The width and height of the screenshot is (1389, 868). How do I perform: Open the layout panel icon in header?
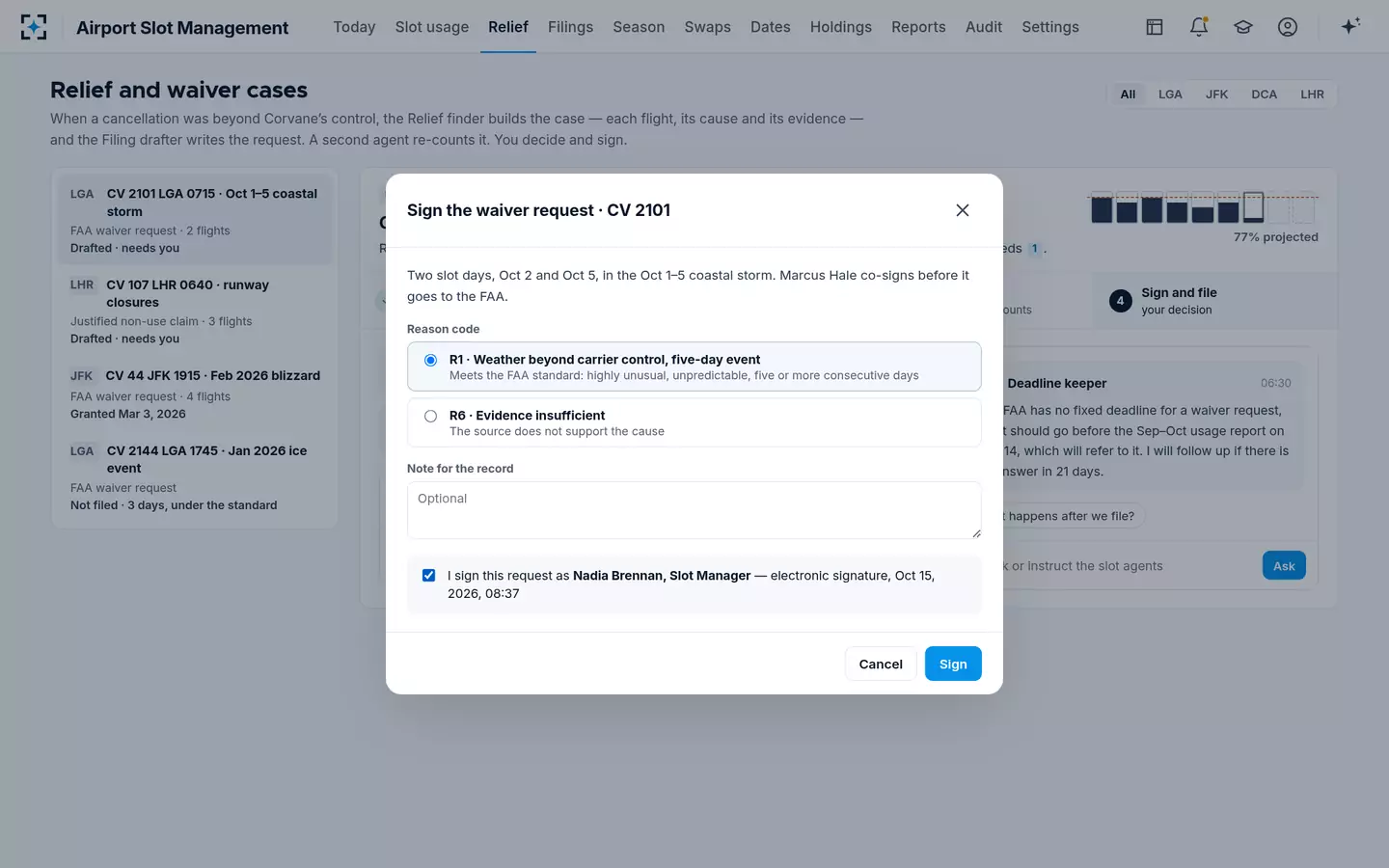point(1155,27)
